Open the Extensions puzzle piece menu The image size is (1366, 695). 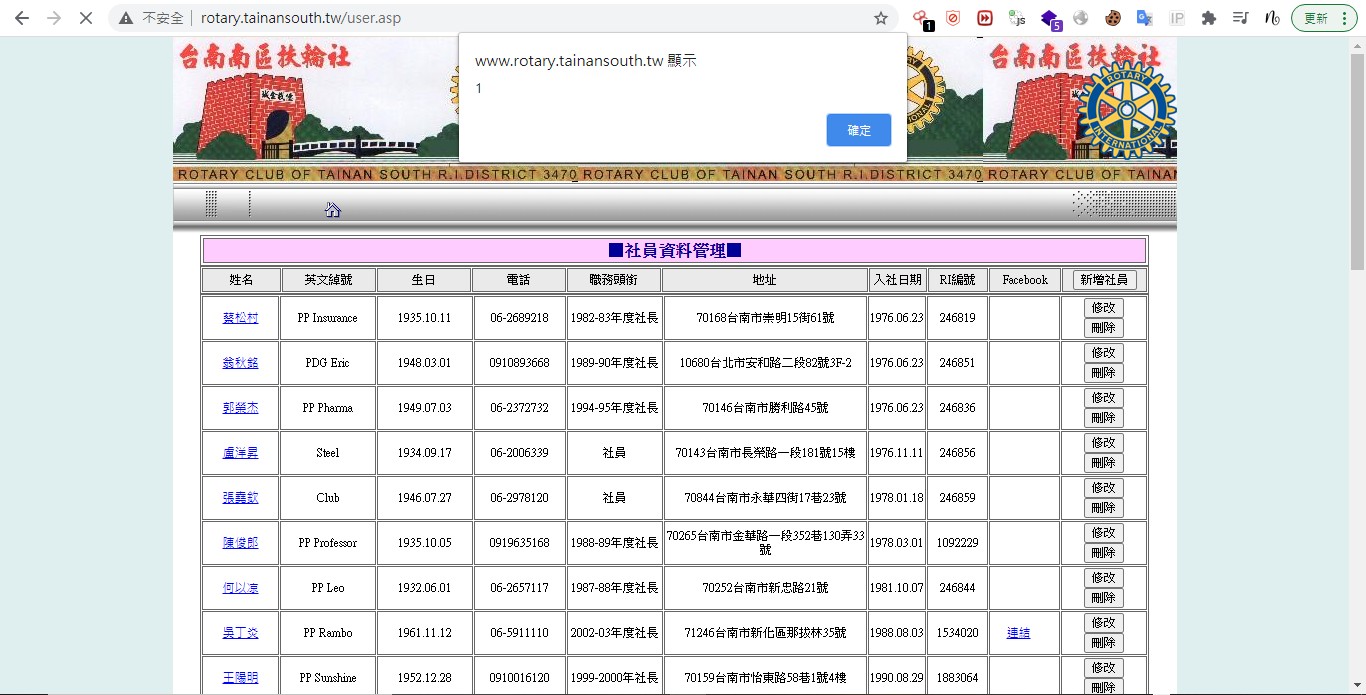tap(1209, 18)
